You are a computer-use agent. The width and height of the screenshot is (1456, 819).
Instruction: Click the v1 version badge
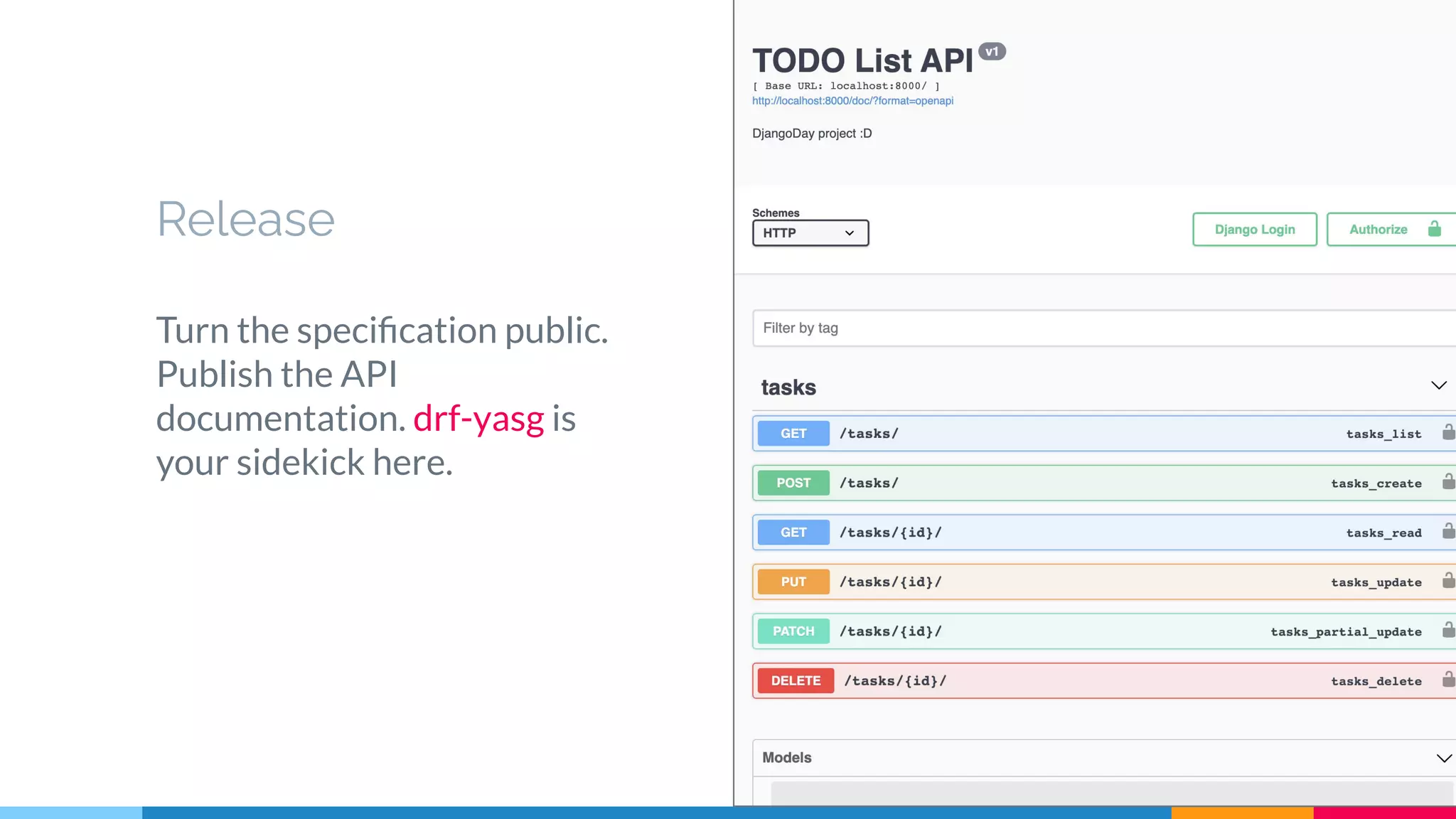(992, 51)
